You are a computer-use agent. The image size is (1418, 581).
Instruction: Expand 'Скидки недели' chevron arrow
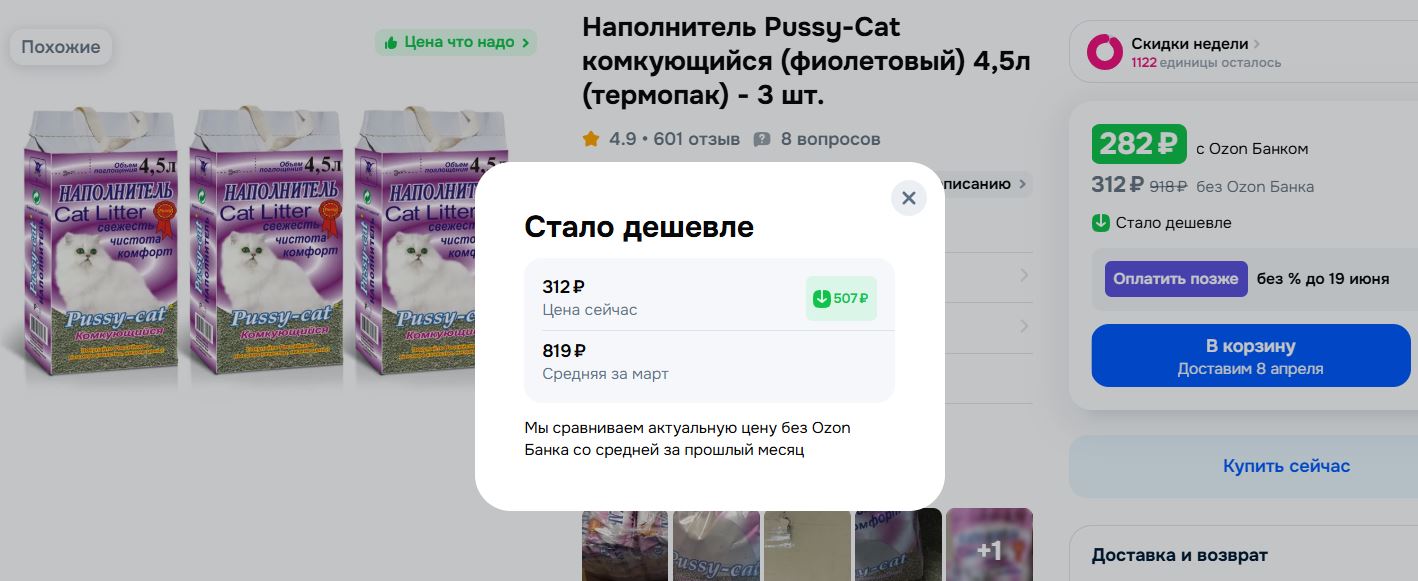click(1257, 44)
